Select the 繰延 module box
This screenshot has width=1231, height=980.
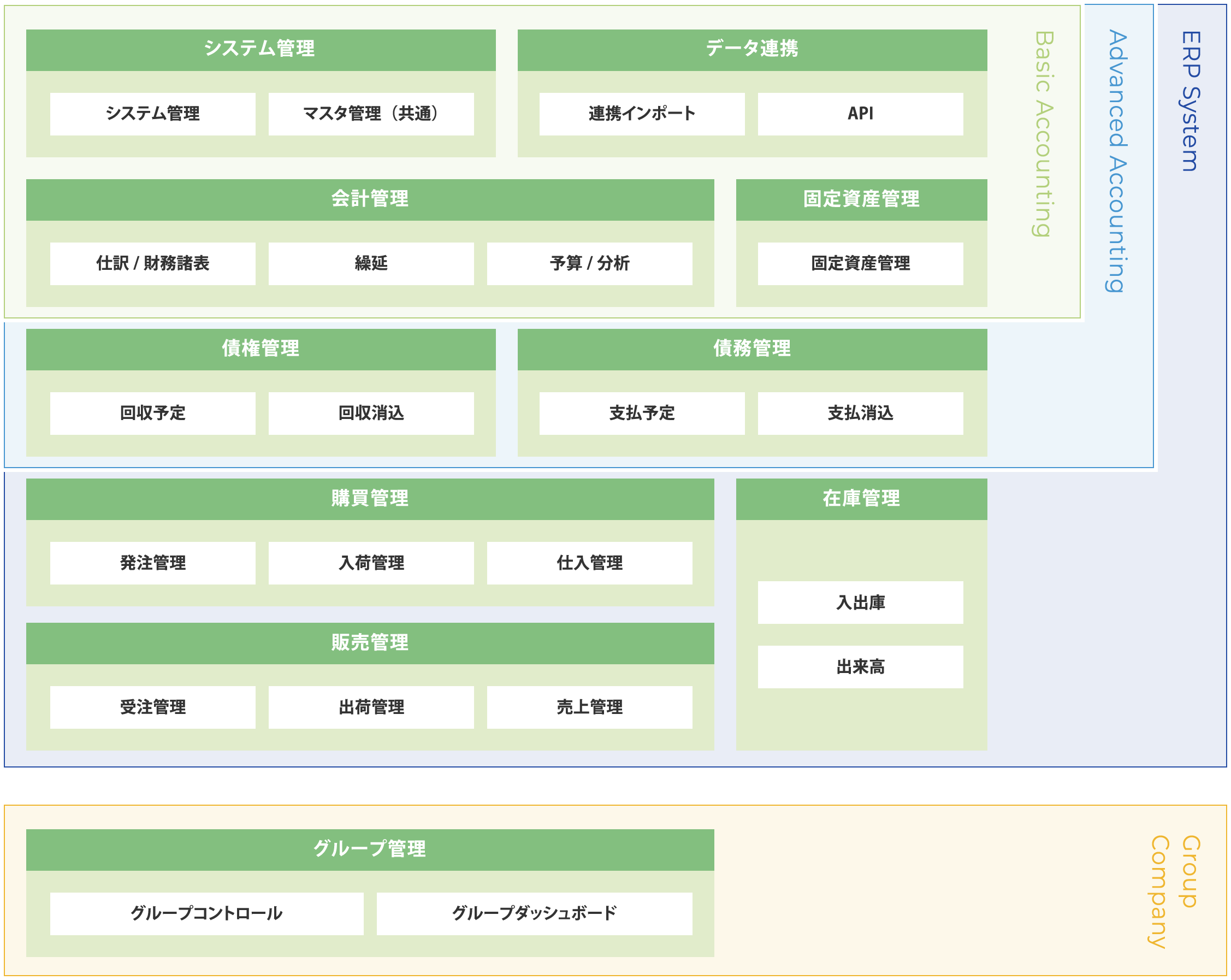(x=370, y=264)
